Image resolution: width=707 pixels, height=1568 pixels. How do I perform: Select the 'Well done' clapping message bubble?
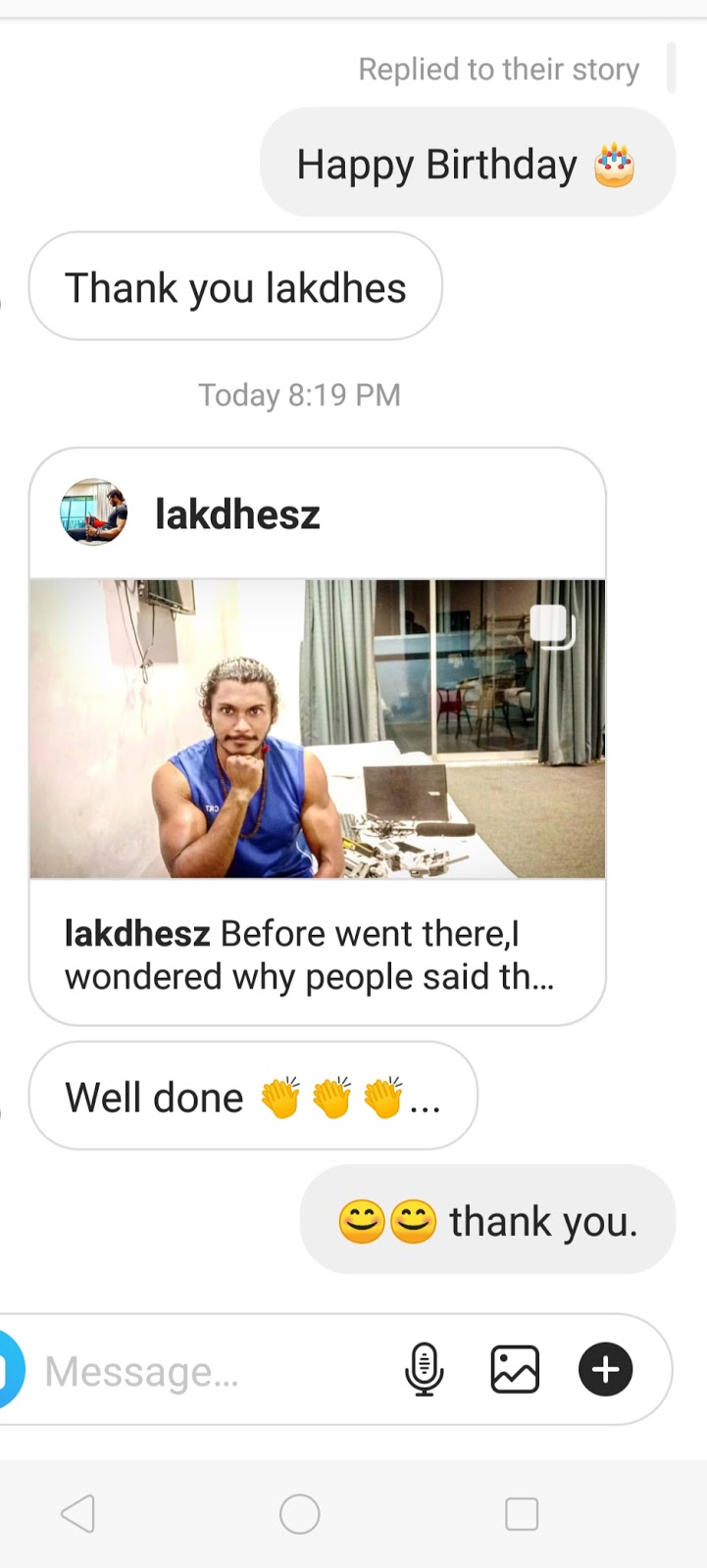click(253, 1096)
